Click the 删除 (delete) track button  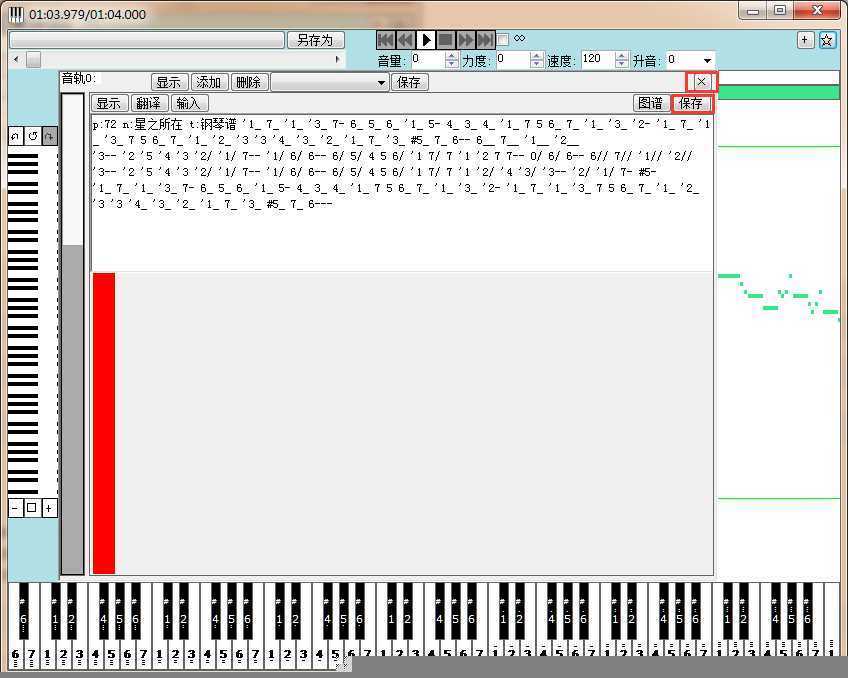click(249, 82)
